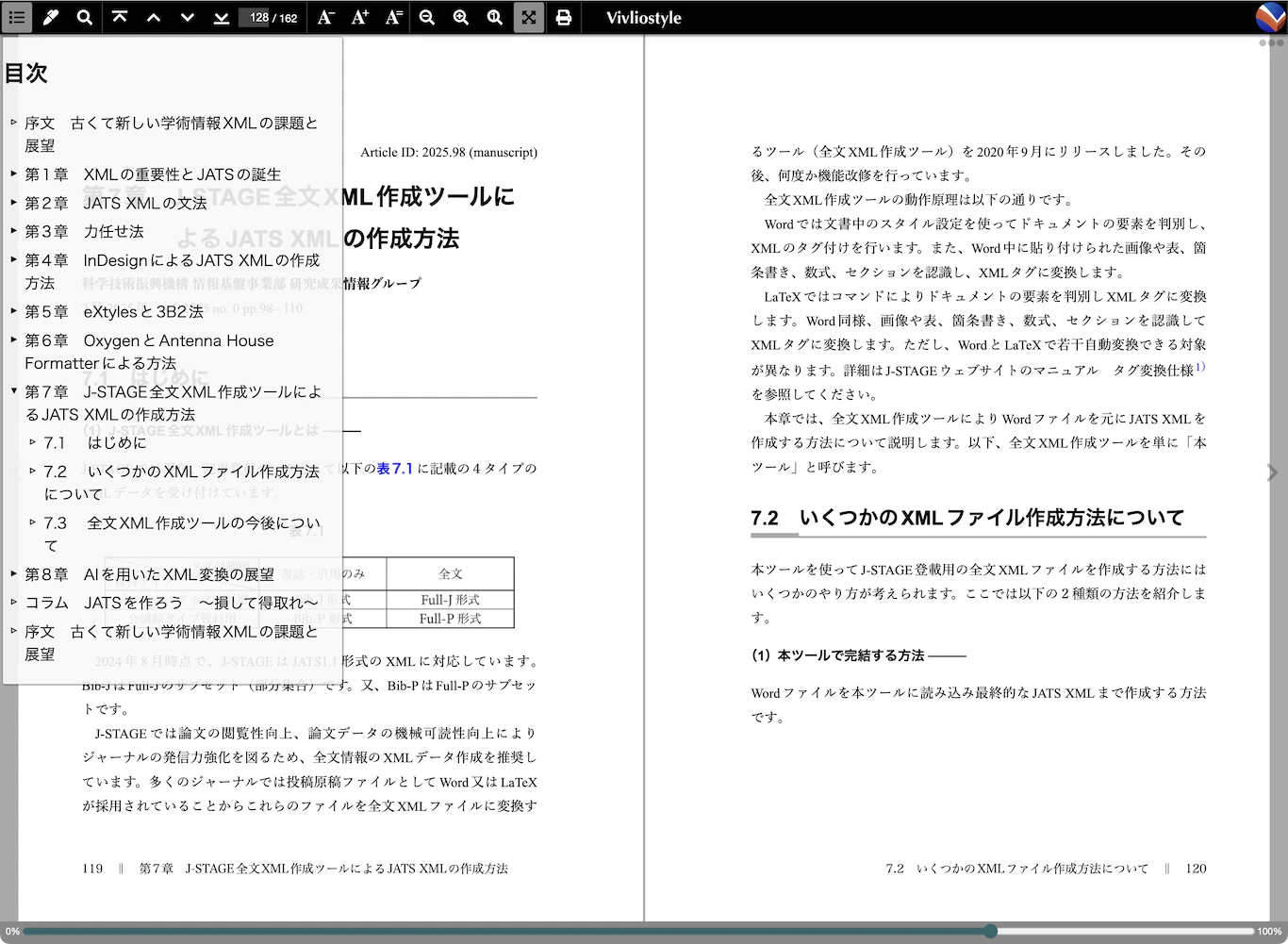Viewport: 1288px width, 944px height.
Task: Jump to section 7.1 はじめに
Action: point(95,442)
